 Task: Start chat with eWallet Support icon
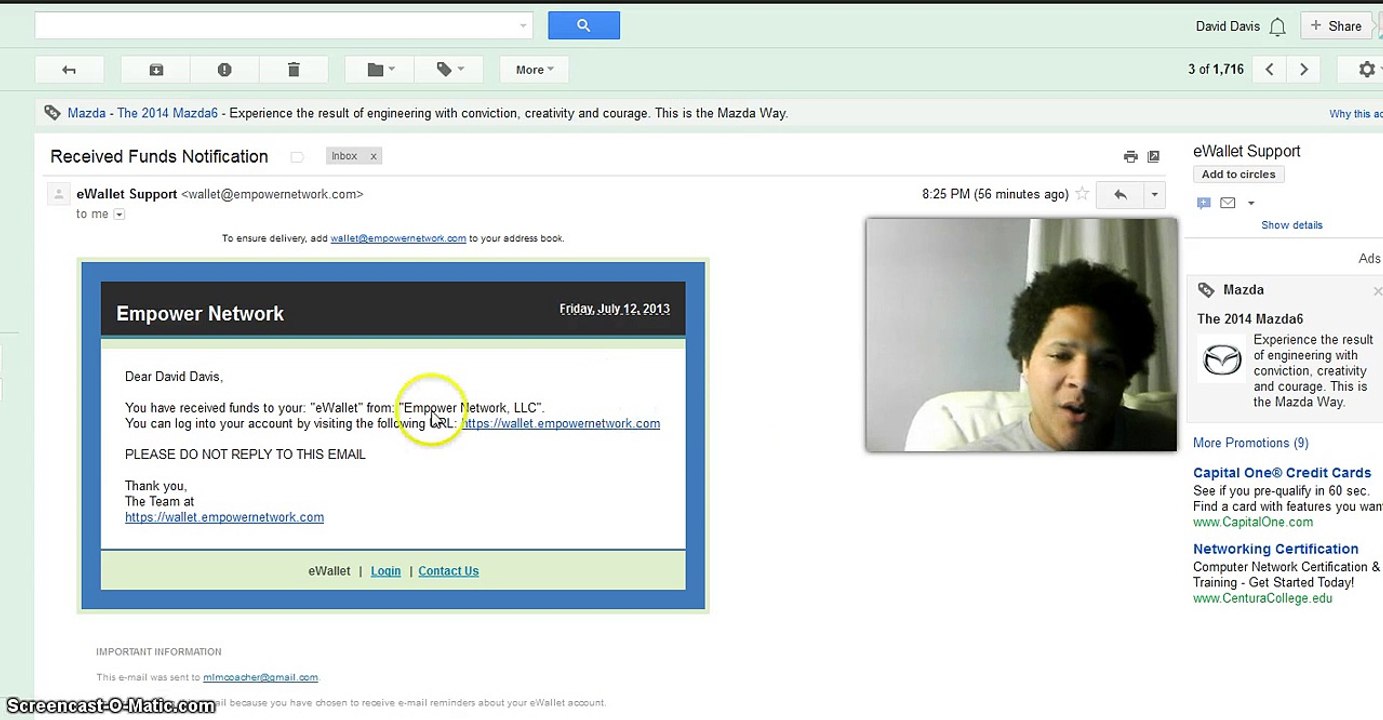point(1204,203)
